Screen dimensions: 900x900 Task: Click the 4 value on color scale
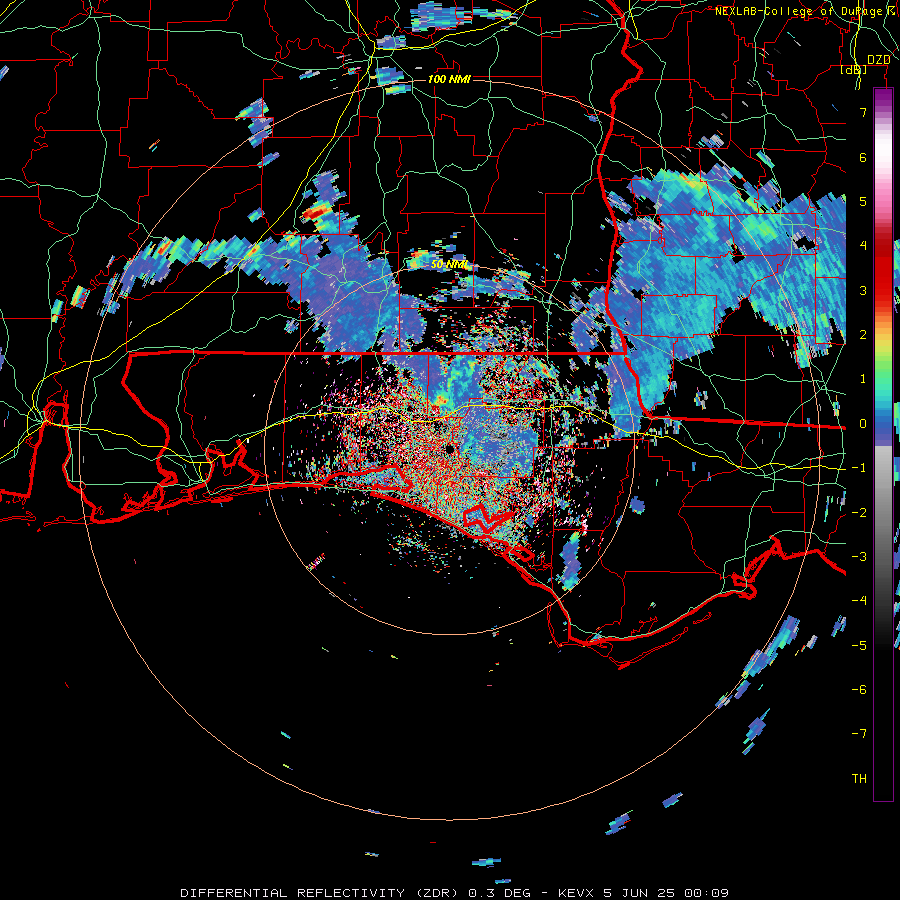[x=863, y=246]
